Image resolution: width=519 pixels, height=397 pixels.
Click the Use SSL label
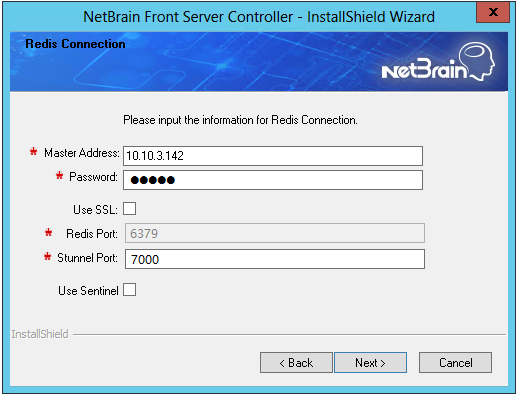click(95, 210)
